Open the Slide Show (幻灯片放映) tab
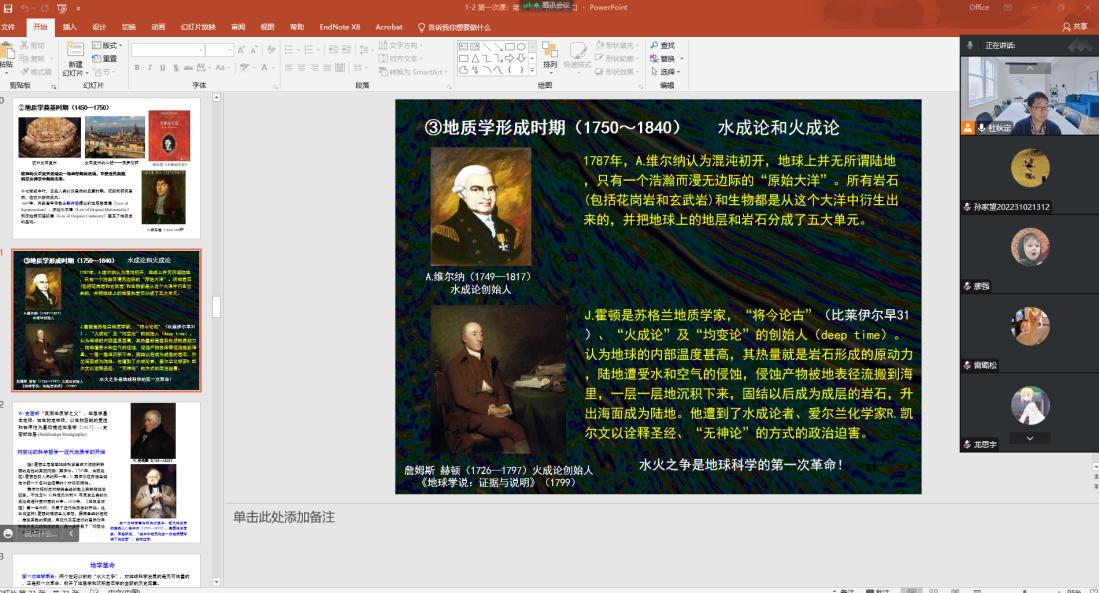The width and height of the screenshot is (1099, 593). [198, 27]
